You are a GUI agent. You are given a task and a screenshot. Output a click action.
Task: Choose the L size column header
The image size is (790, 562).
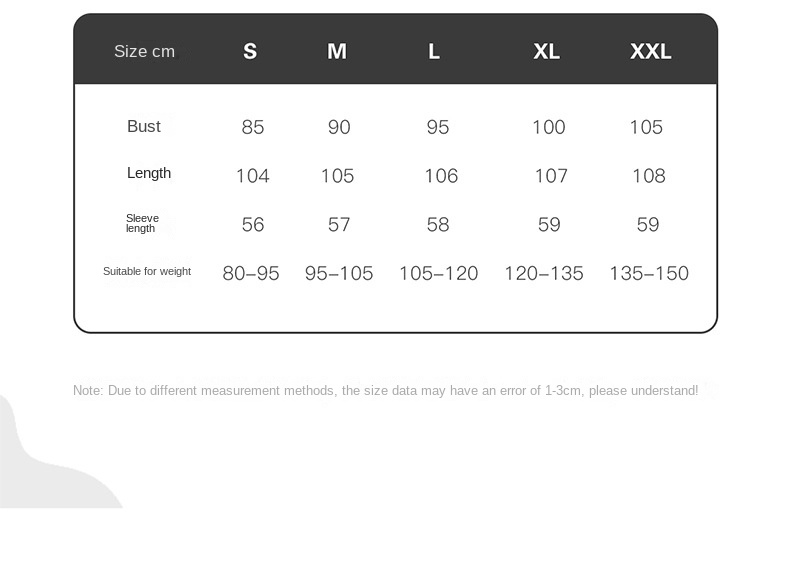(434, 52)
